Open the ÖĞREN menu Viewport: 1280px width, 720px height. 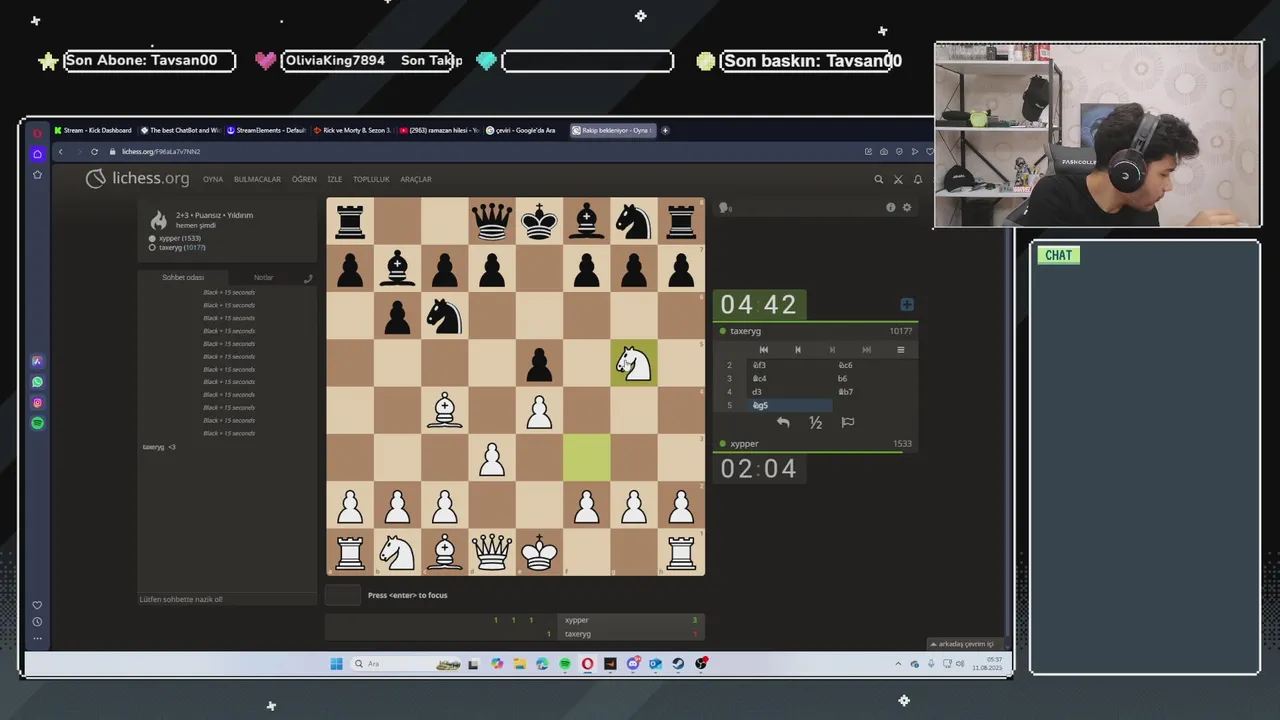point(304,179)
